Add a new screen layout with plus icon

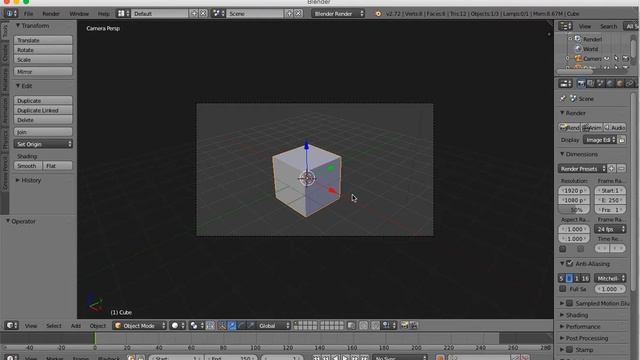coord(194,13)
